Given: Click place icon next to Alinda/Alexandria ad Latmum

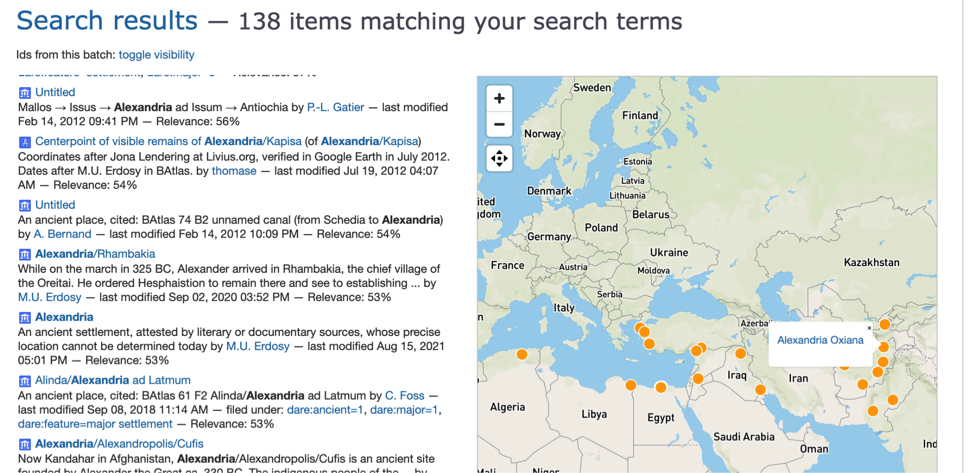Looking at the screenshot, I should (25, 380).
